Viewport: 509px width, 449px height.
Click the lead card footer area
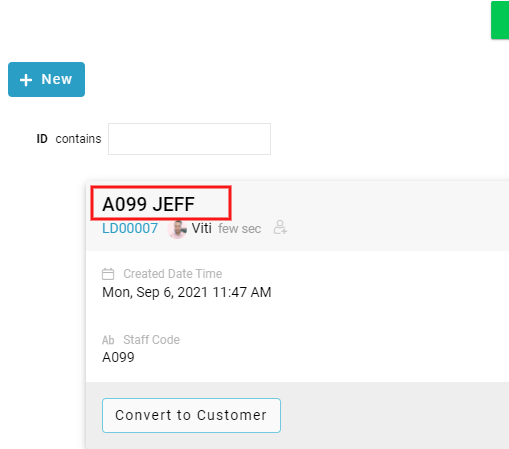tap(297, 415)
